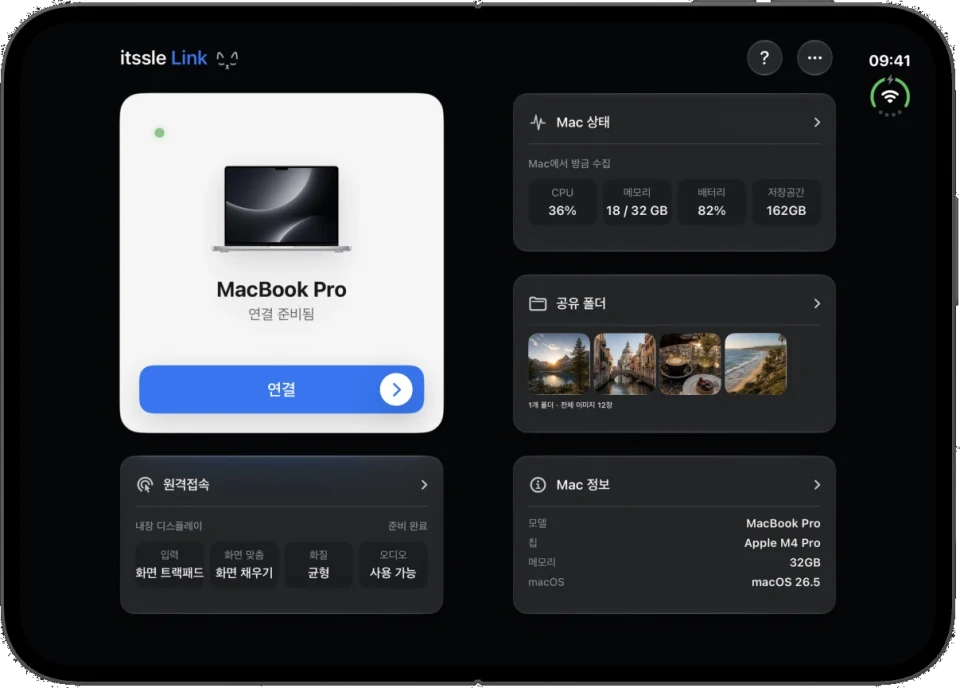Click the cat face logo icon
The width and height of the screenshot is (960, 688).
click(x=227, y=59)
